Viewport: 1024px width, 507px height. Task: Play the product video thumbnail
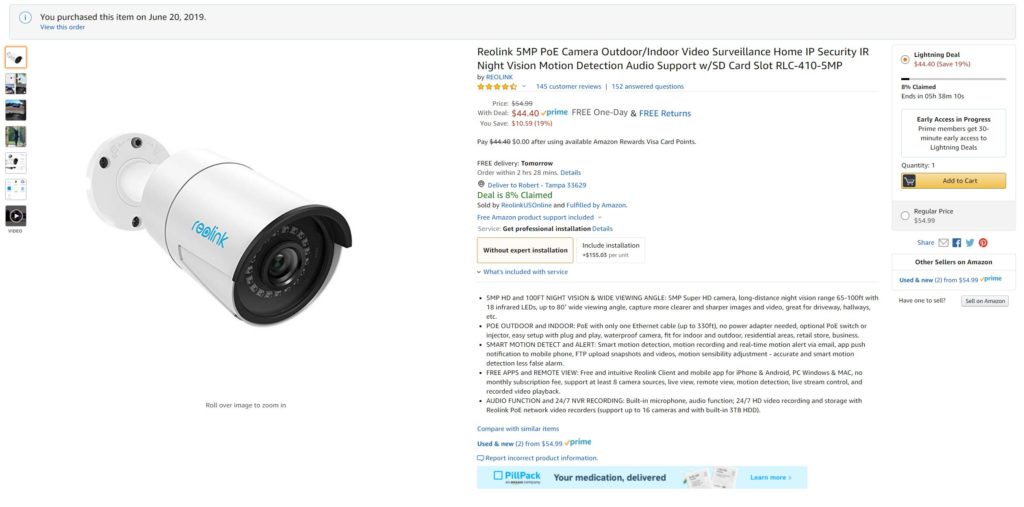[16, 215]
